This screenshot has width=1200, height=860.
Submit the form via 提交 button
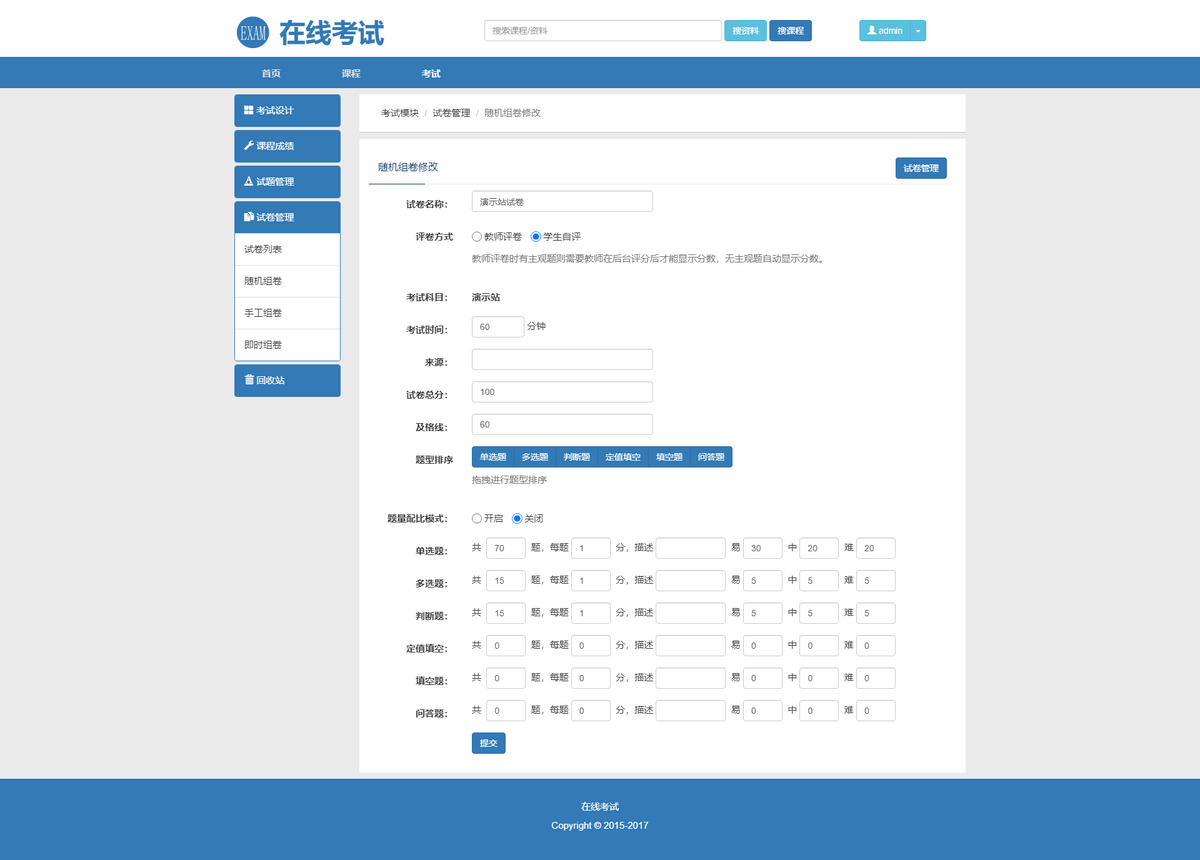coord(488,743)
